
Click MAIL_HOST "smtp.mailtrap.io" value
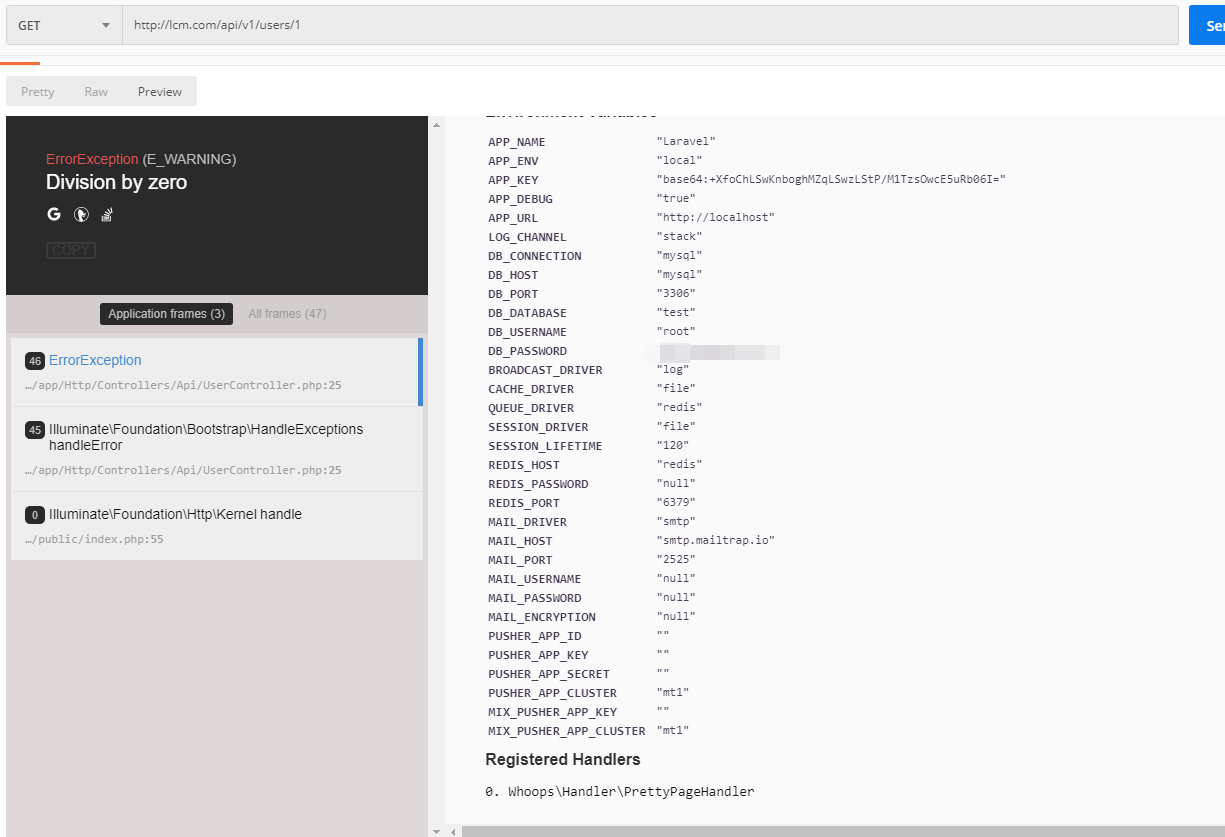715,541
